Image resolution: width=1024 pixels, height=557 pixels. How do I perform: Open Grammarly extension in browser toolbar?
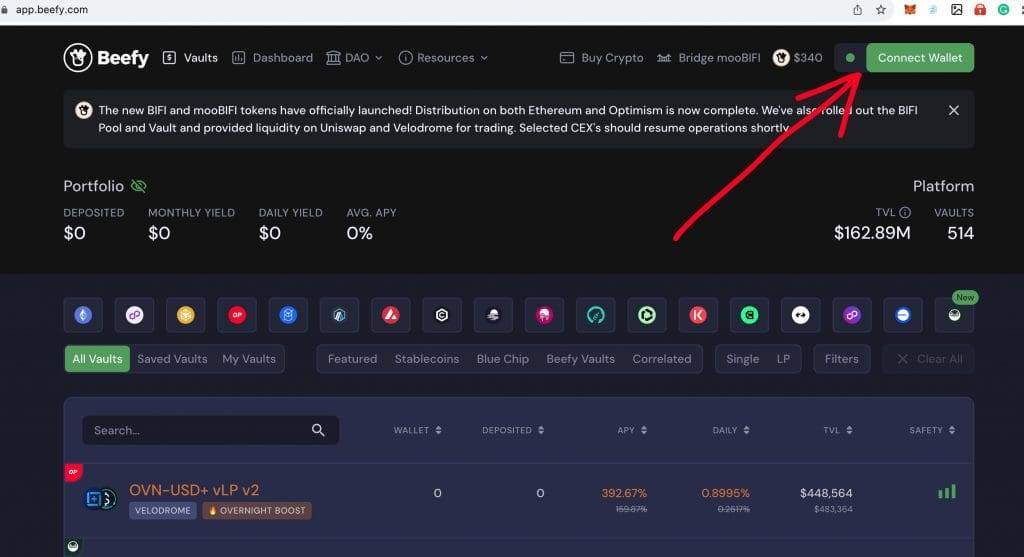click(x=1003, y=10)
